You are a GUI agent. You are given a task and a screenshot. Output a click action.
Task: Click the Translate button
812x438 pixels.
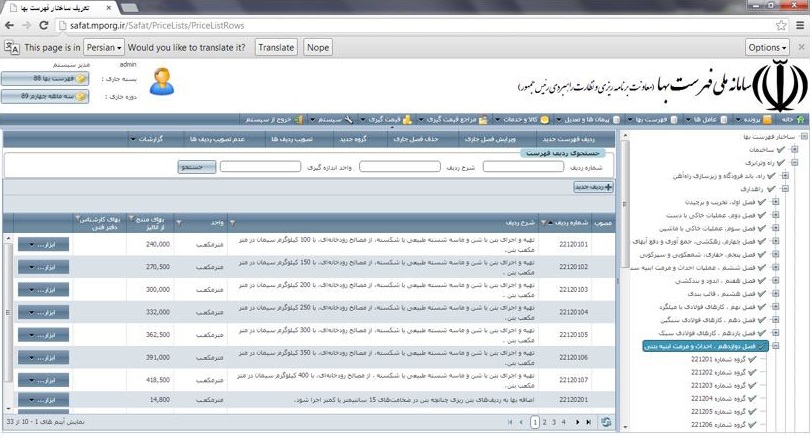coord(276,47)
